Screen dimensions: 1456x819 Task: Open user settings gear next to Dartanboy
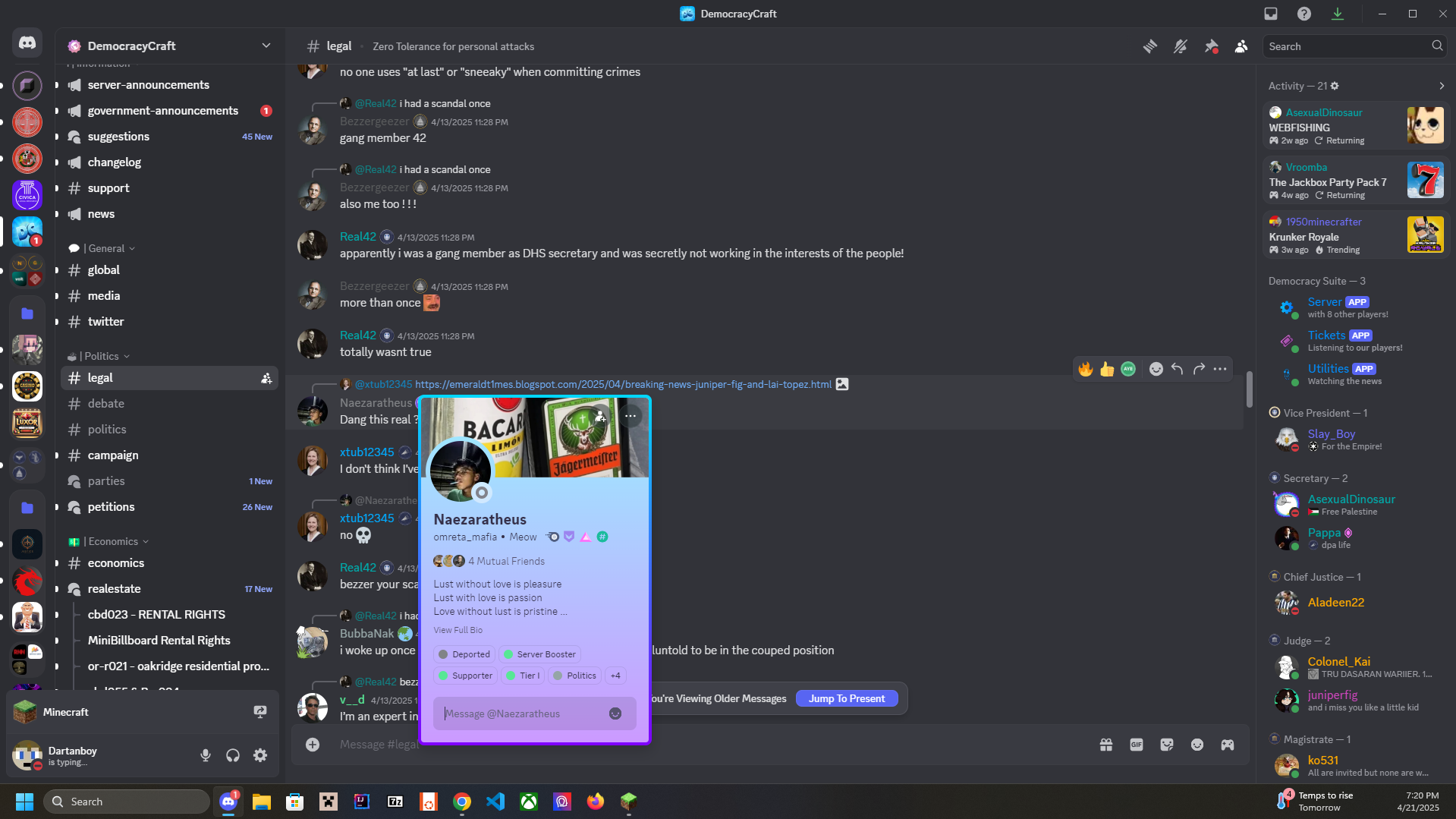[260, 755]
